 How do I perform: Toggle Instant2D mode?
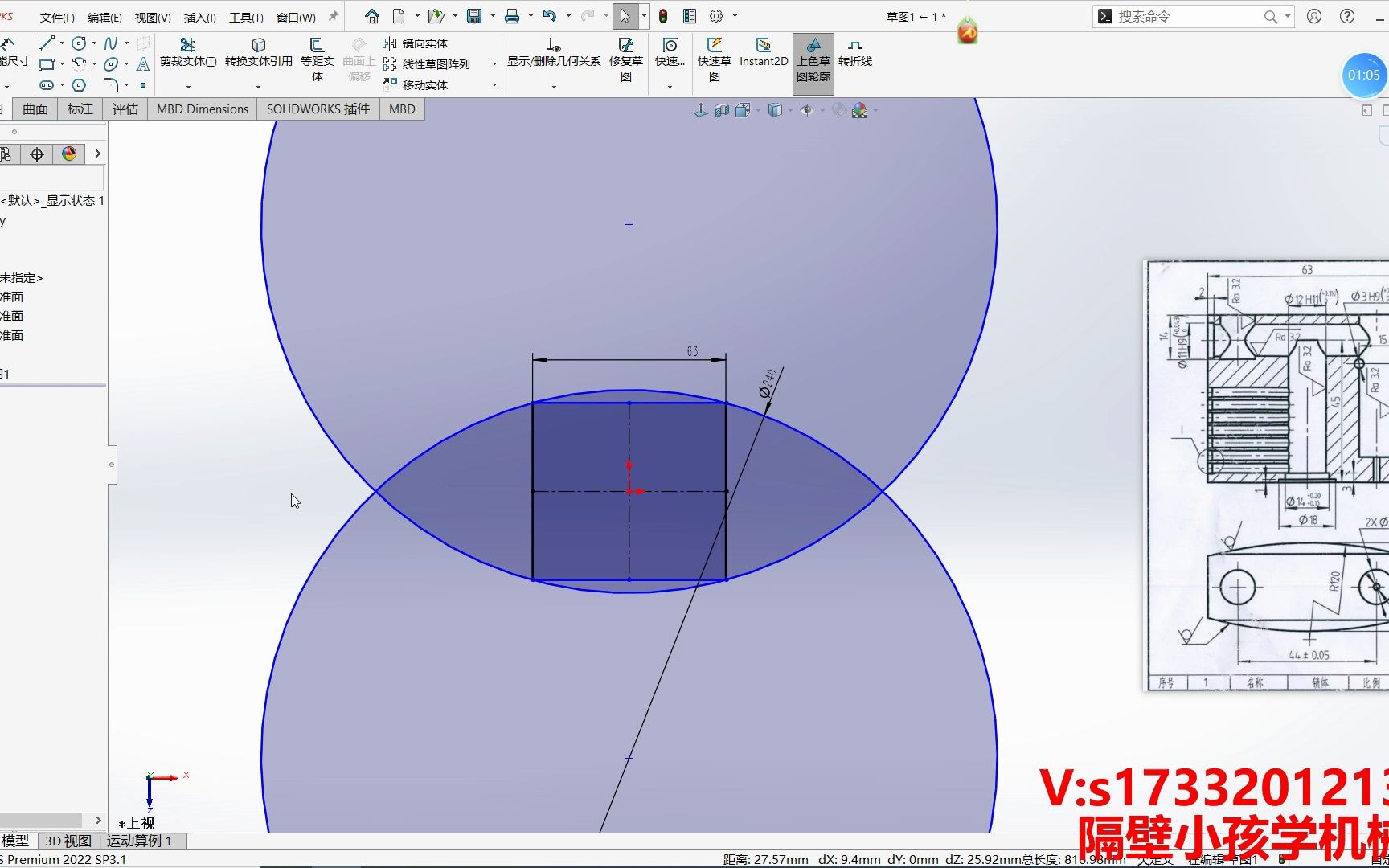tap(764, 53)
